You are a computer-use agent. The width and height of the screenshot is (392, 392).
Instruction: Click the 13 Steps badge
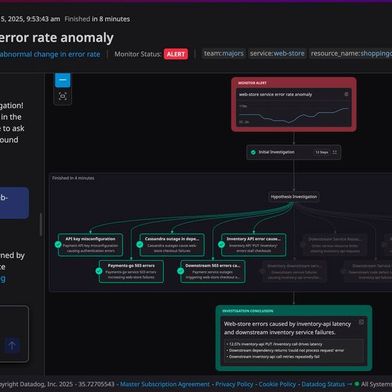(x=322, y=152)
